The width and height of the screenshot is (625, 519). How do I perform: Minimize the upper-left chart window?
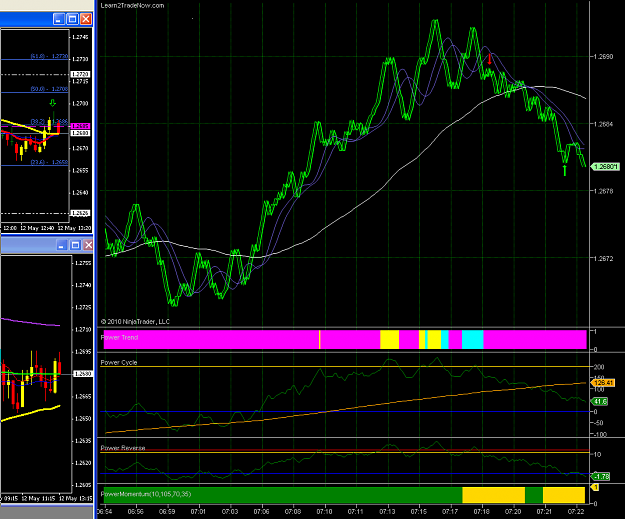tap(59, 19)
